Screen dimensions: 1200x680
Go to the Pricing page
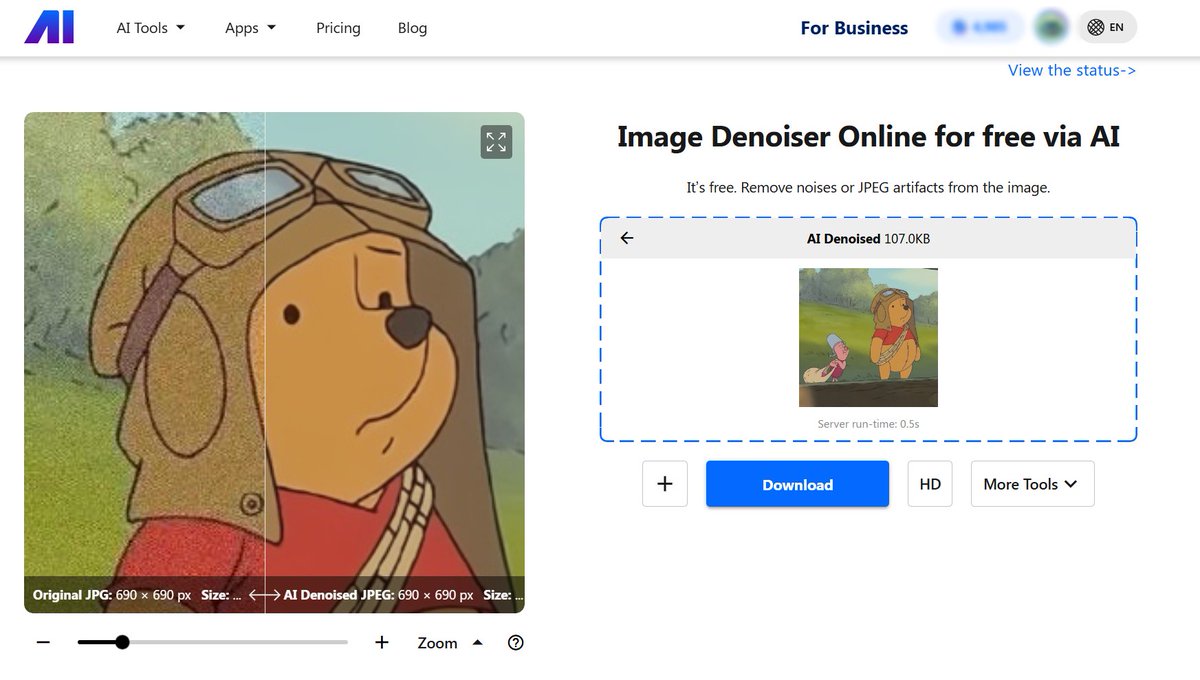pos(338,28)
